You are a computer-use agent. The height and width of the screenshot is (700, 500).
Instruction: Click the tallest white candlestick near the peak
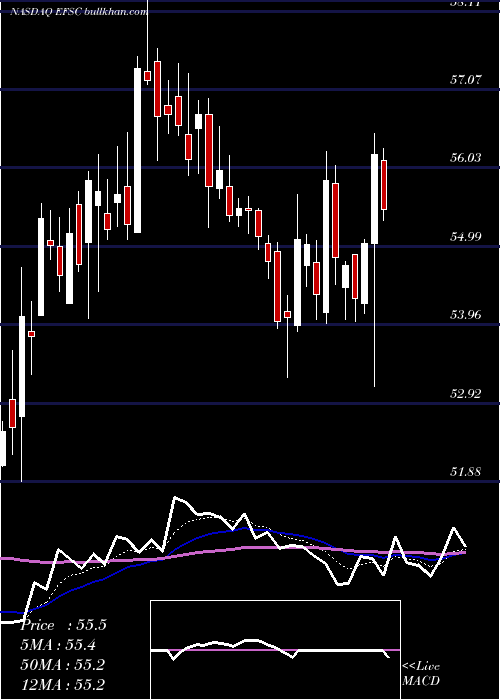(138, 150)
